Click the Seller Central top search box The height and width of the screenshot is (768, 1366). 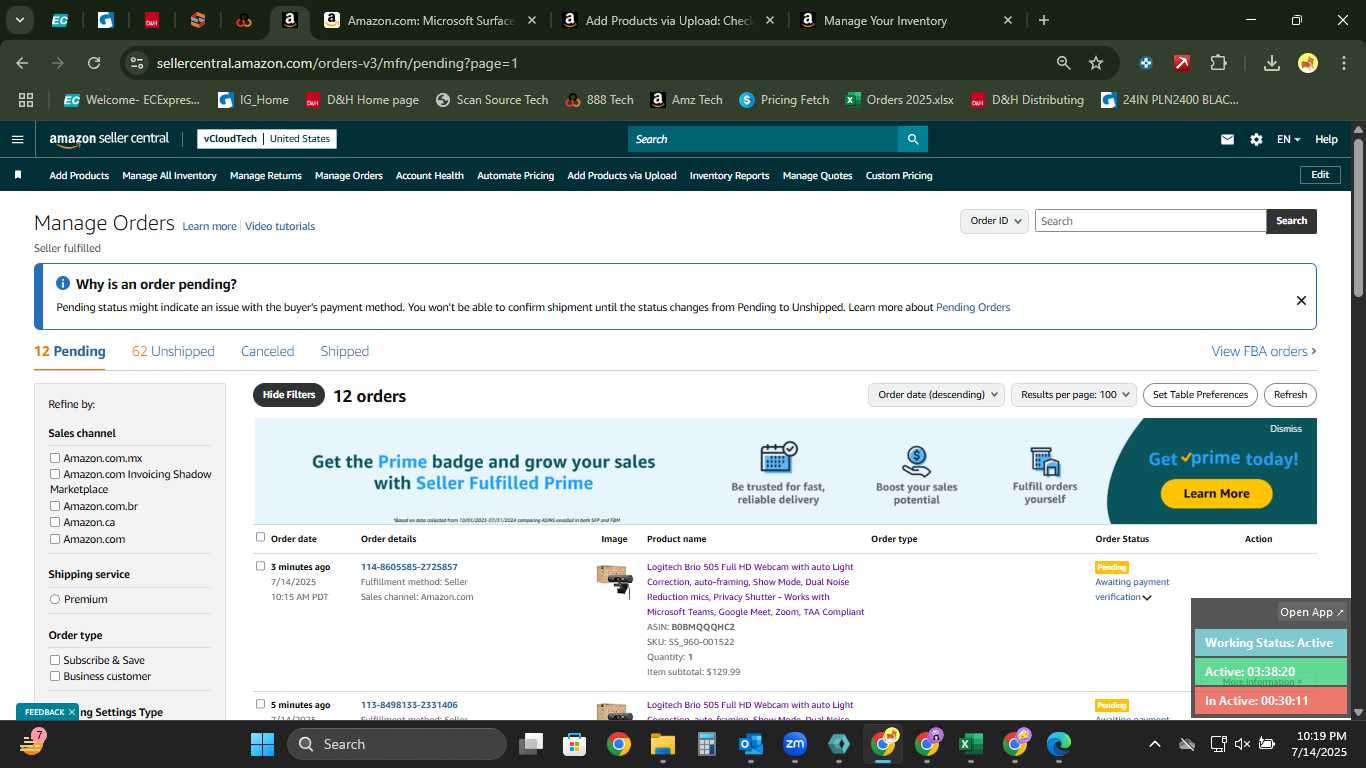763,139
